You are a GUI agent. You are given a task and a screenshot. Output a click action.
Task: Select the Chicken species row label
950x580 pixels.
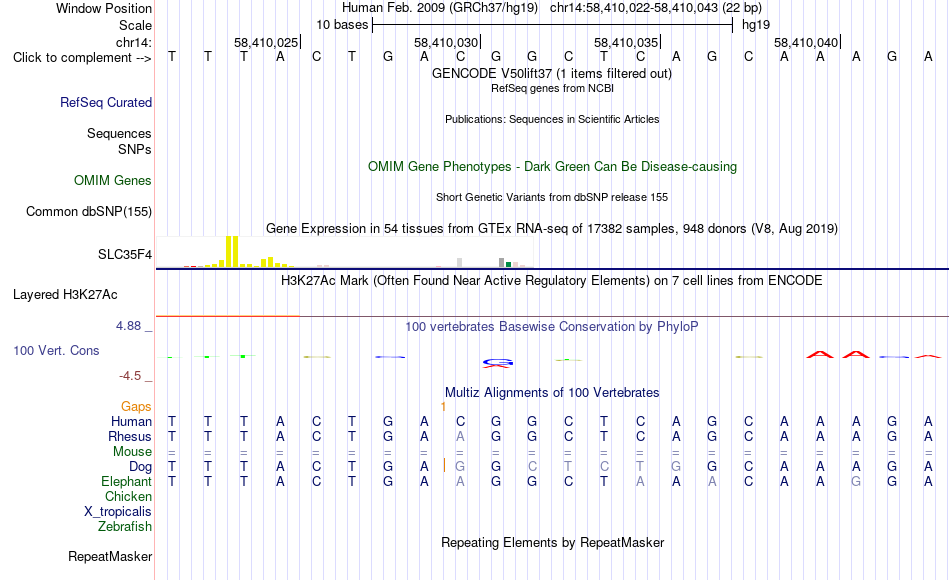128,496
